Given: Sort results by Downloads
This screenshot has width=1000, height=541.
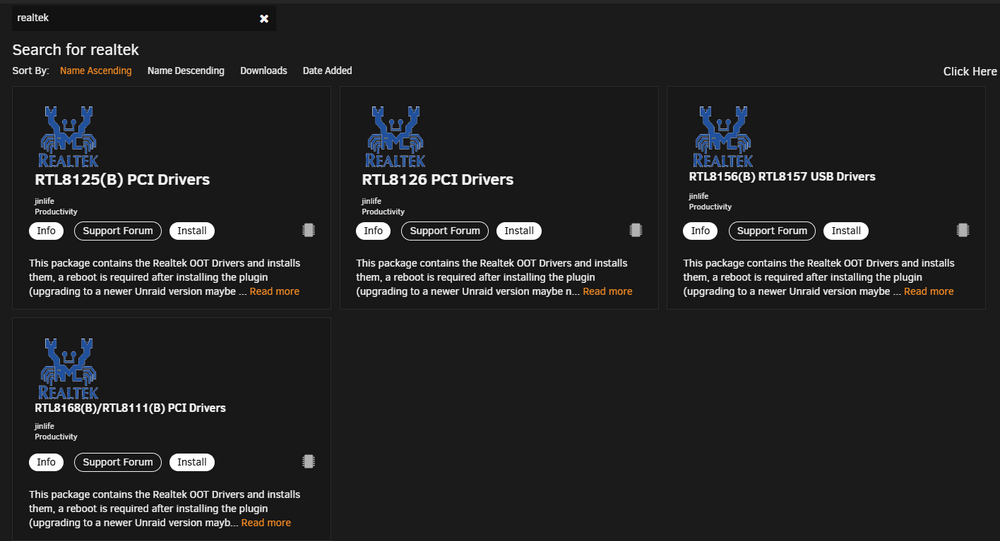Looking at the screenshot, I should click(263, 71).
